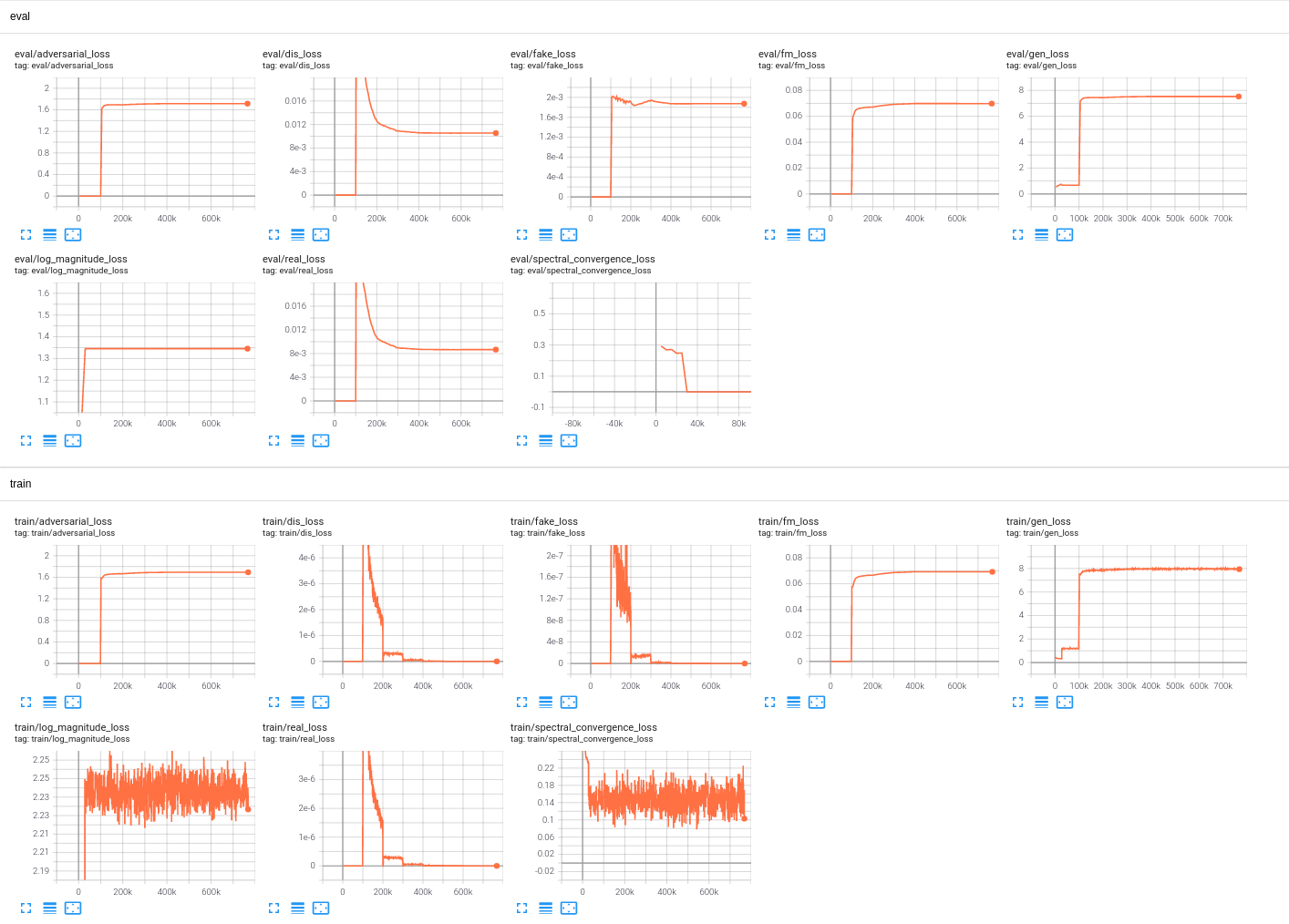Select the endpoint marker on eval/dis_loss curve
Viewport: 1289px width, 924px height.
(496, 134)
